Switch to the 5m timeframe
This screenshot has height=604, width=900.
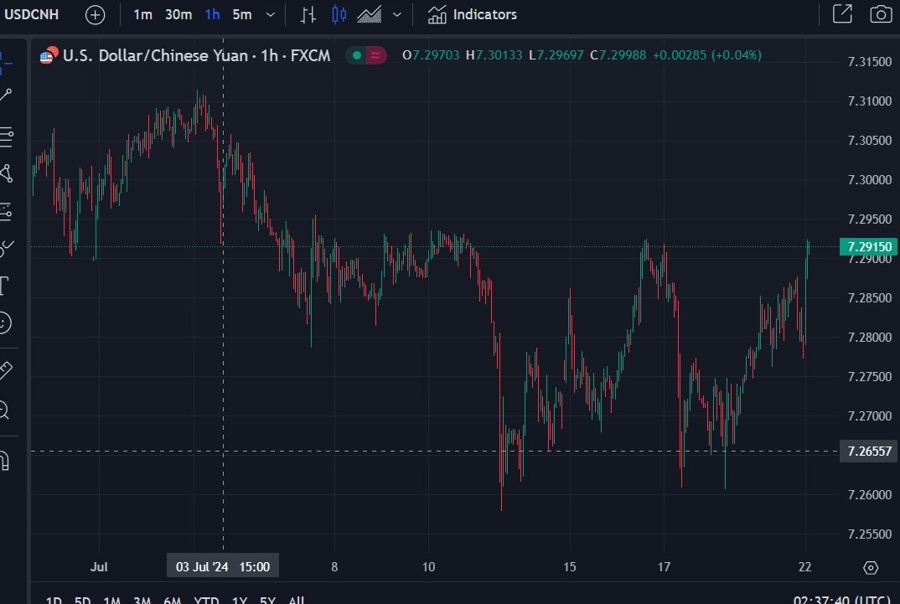[x=241, y=14]
